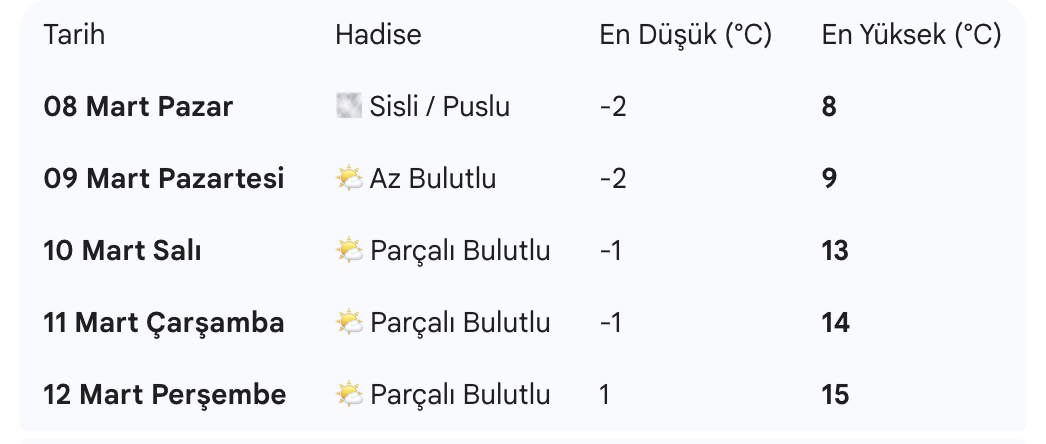
Task: Click the low temperature 1 for 12 Mart
Action: (605, 394)
